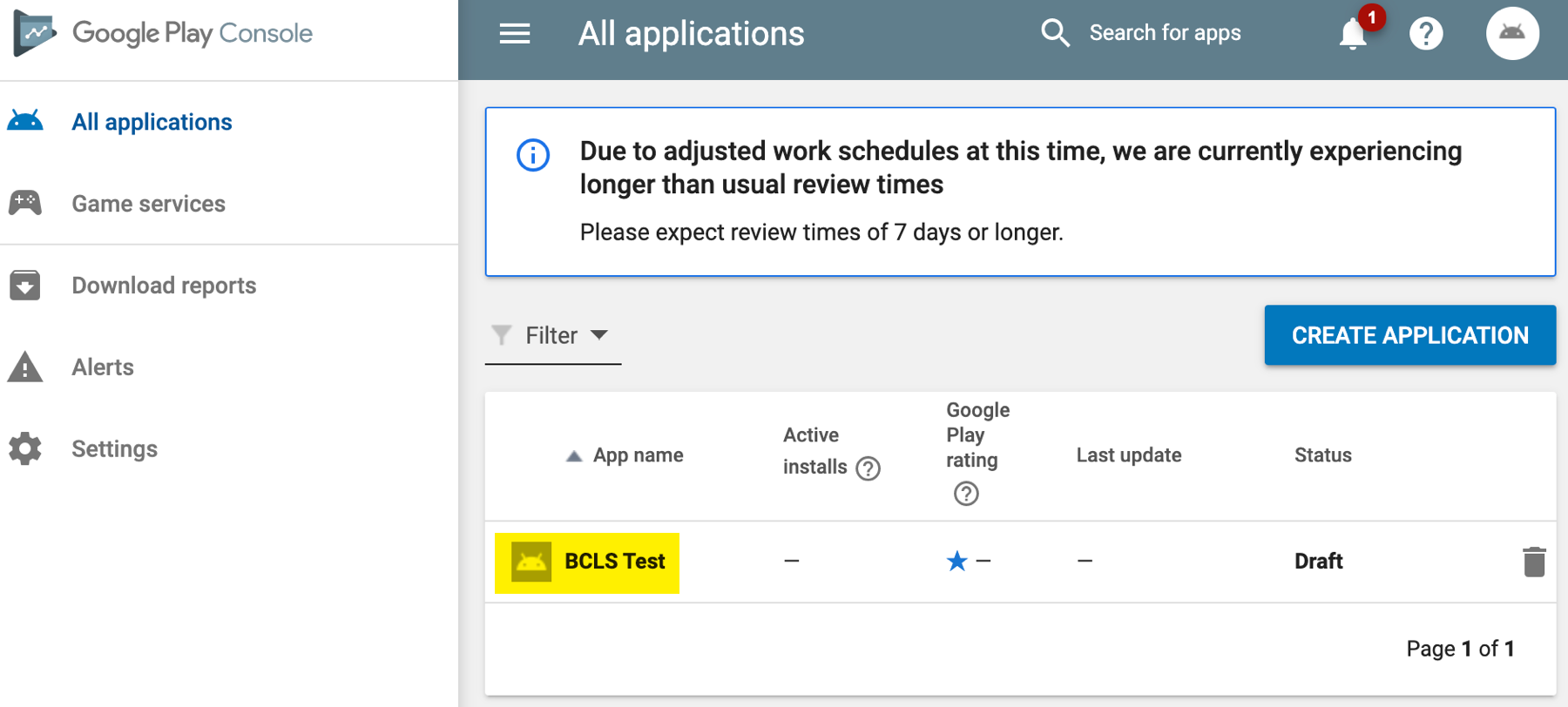This screenshot has height=707, width=1568.
Task: Click the BCLS Test app icon thumbnail
Action: [x=531, y=562]
